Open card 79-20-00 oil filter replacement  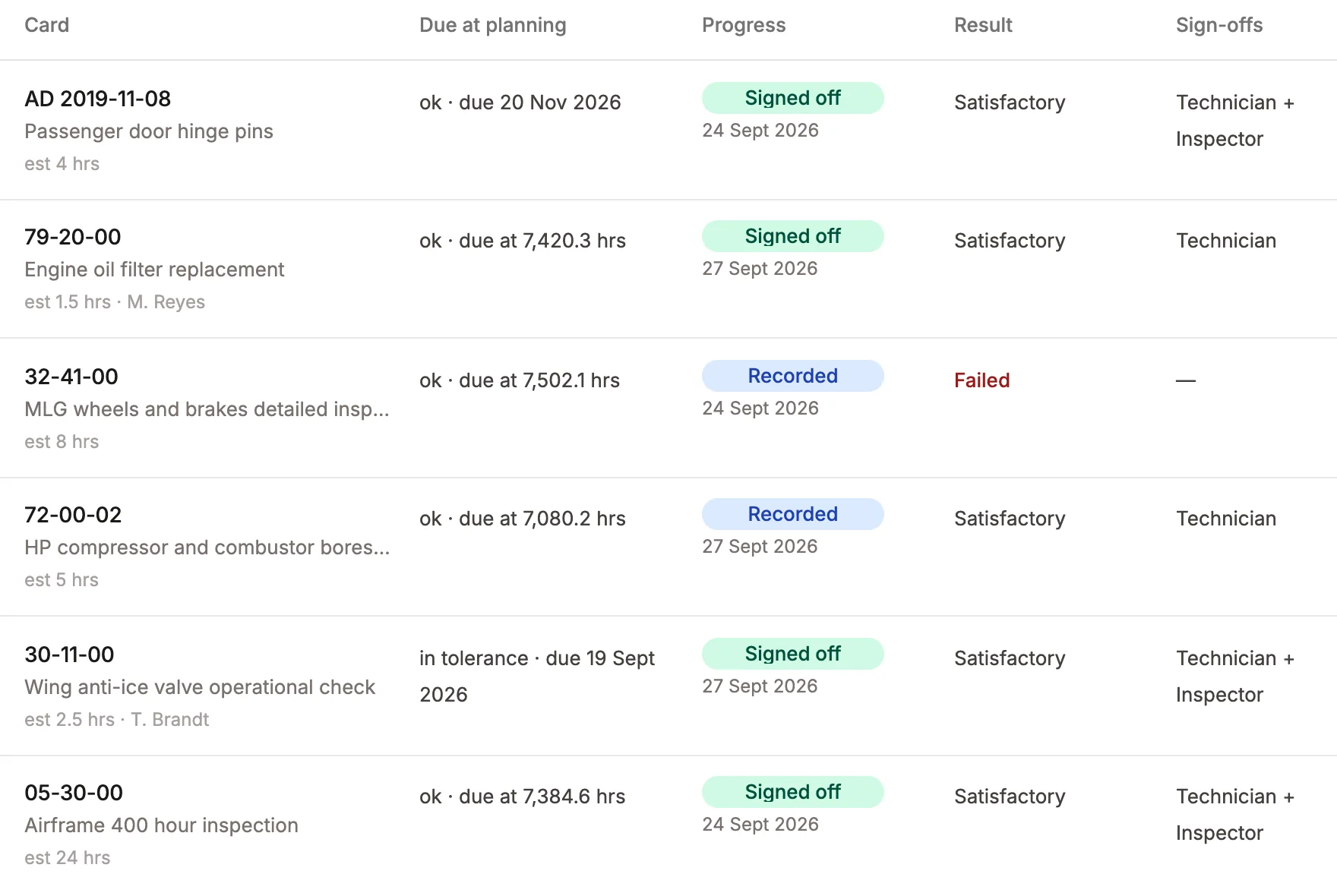pos(72,237)
